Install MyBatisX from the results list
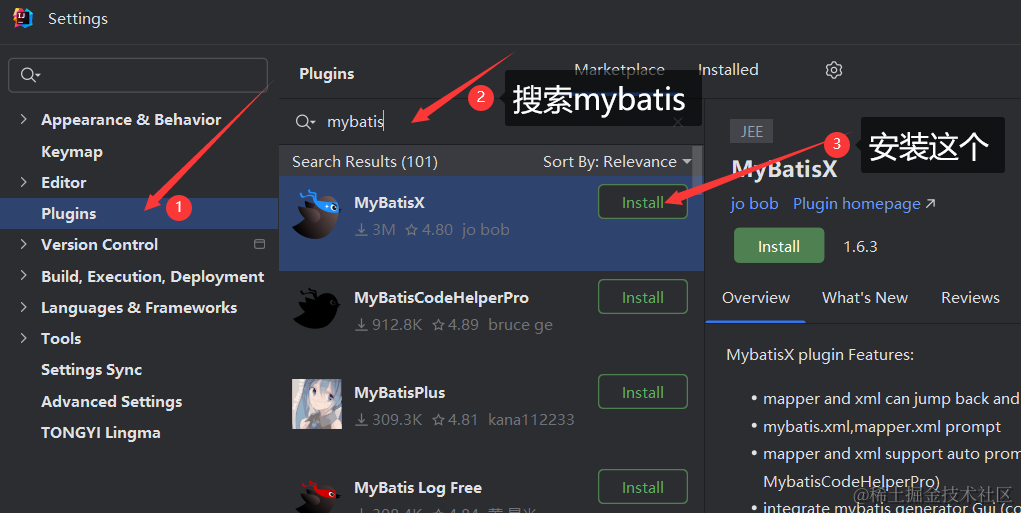This screenshot has height=513, width=1021. click(642, 202)
